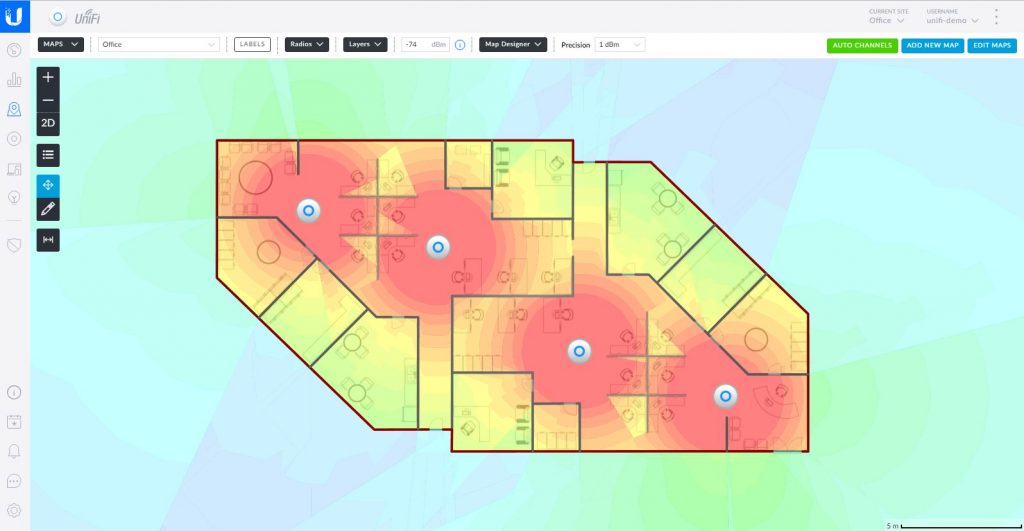1024x531 pixels.
Task: Open the Office map selector dropdown
Action: click(x=159, y=44)
